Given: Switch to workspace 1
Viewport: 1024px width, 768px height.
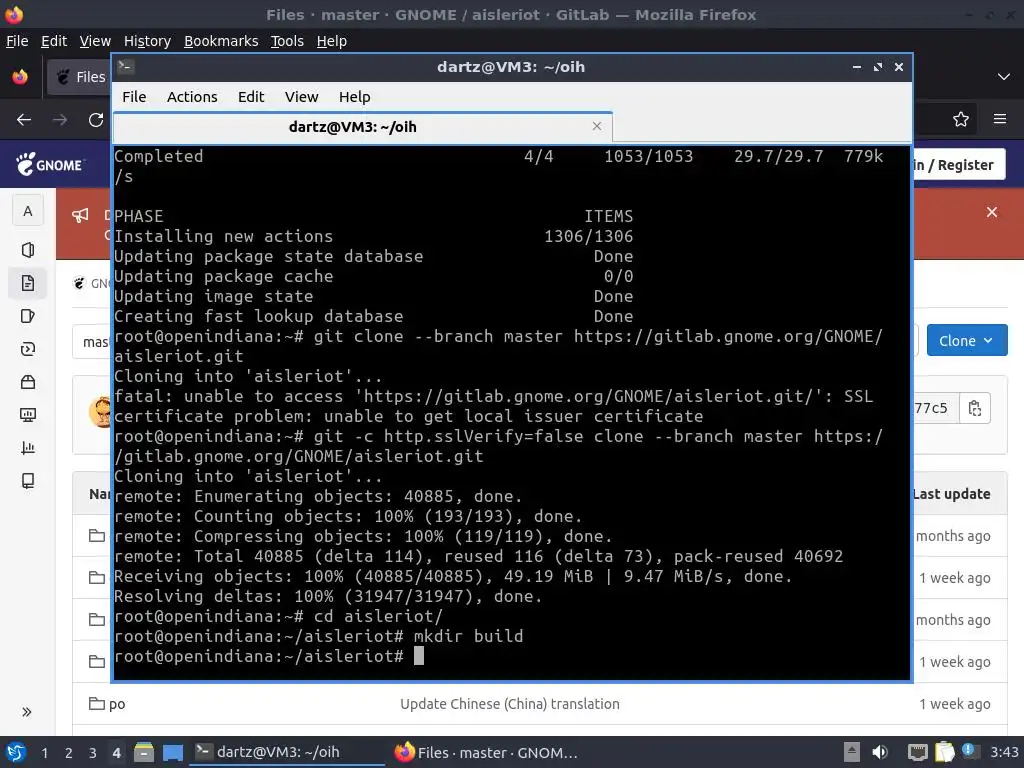Looking at the screenshot, I should tap(44, 753).
